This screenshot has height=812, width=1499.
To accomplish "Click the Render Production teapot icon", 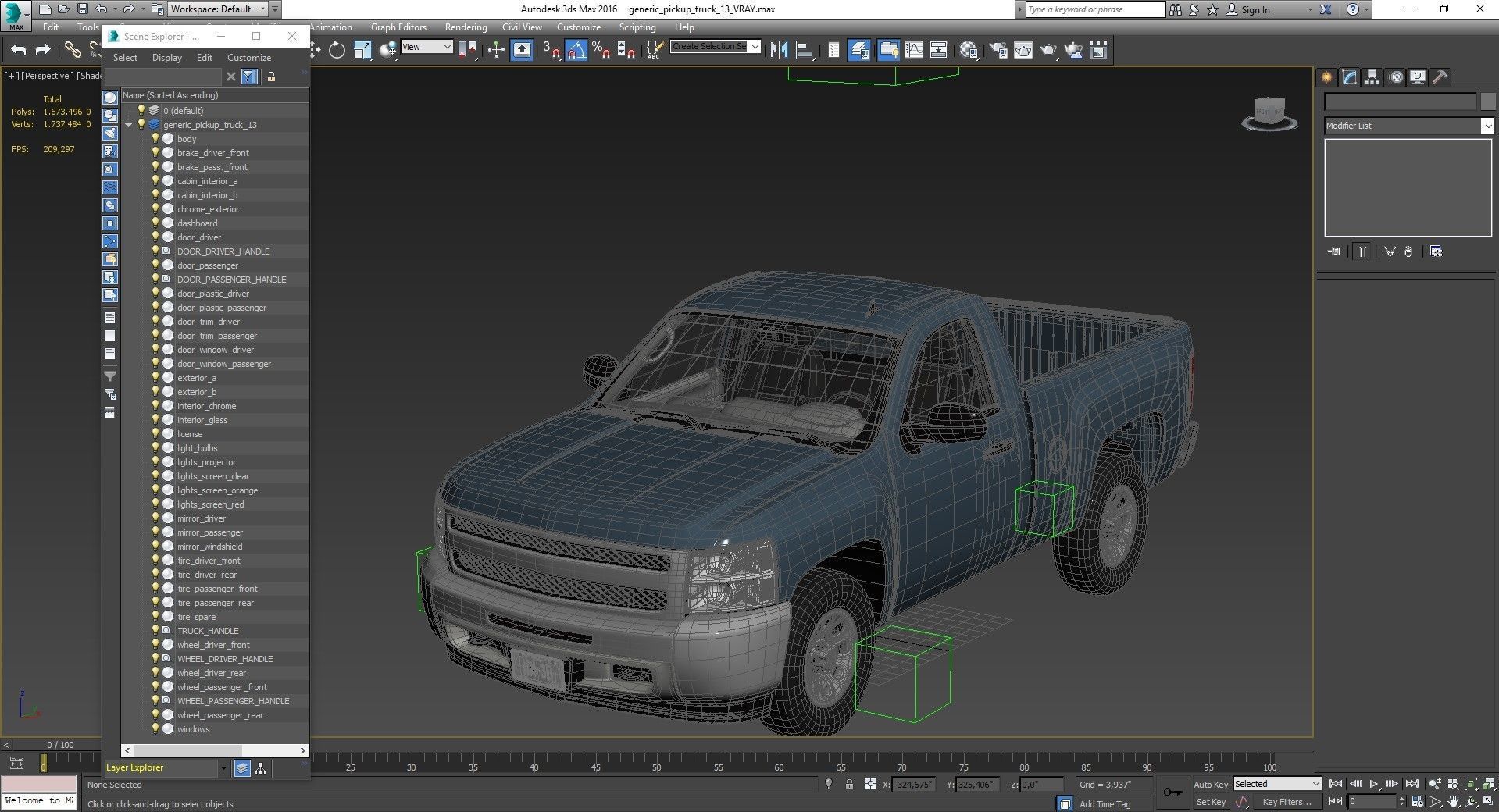I will coord(1048,51).
